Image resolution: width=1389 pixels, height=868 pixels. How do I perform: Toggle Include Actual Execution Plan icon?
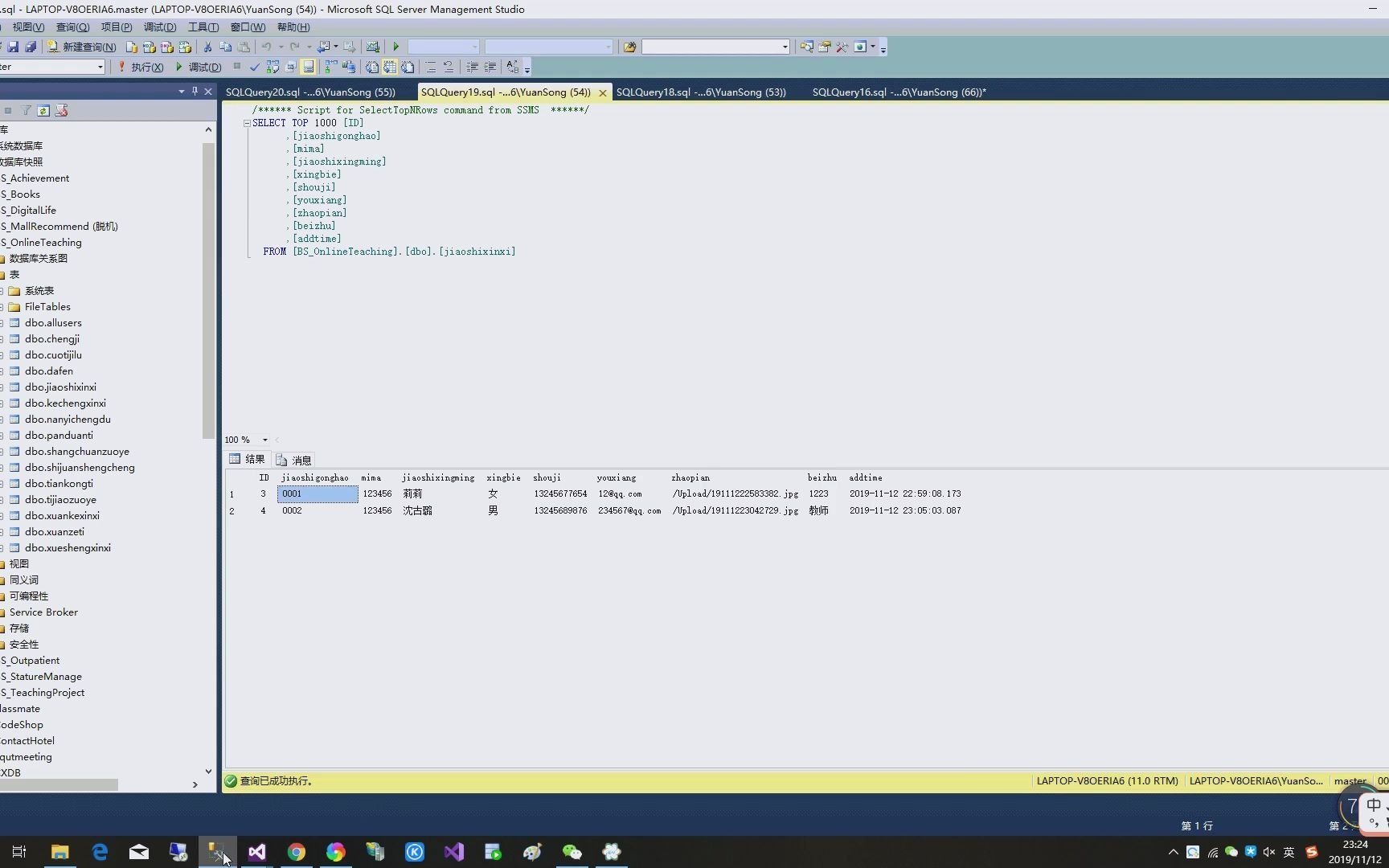[x=330, y=67]
